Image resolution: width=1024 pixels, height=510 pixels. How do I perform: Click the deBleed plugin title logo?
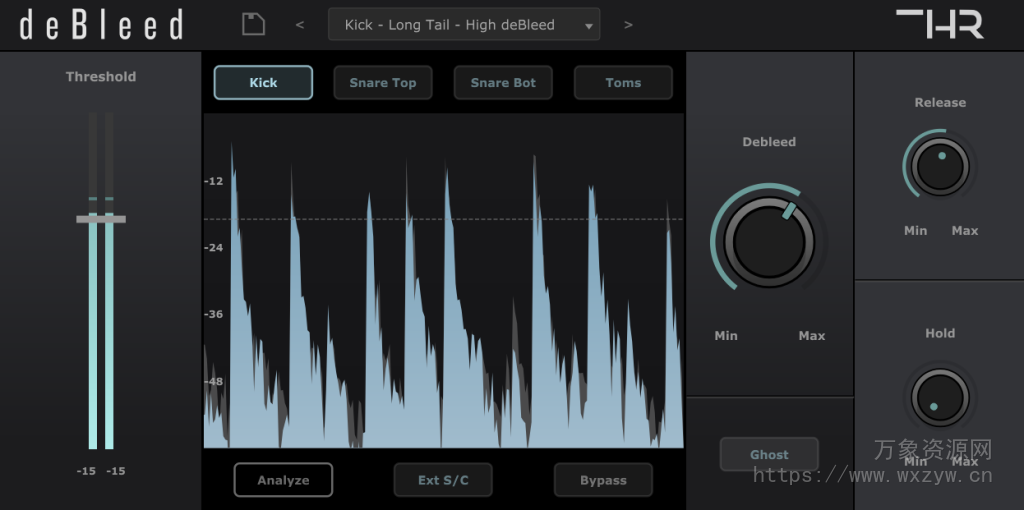coord(101,25)
